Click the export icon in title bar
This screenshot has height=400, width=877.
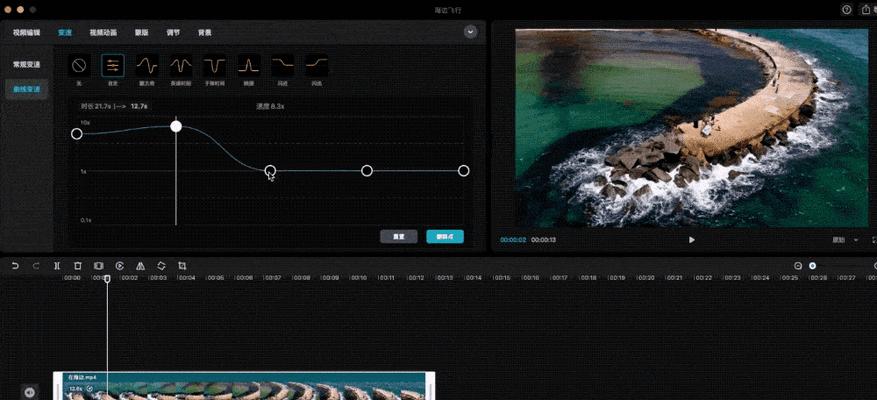point(866,10)
